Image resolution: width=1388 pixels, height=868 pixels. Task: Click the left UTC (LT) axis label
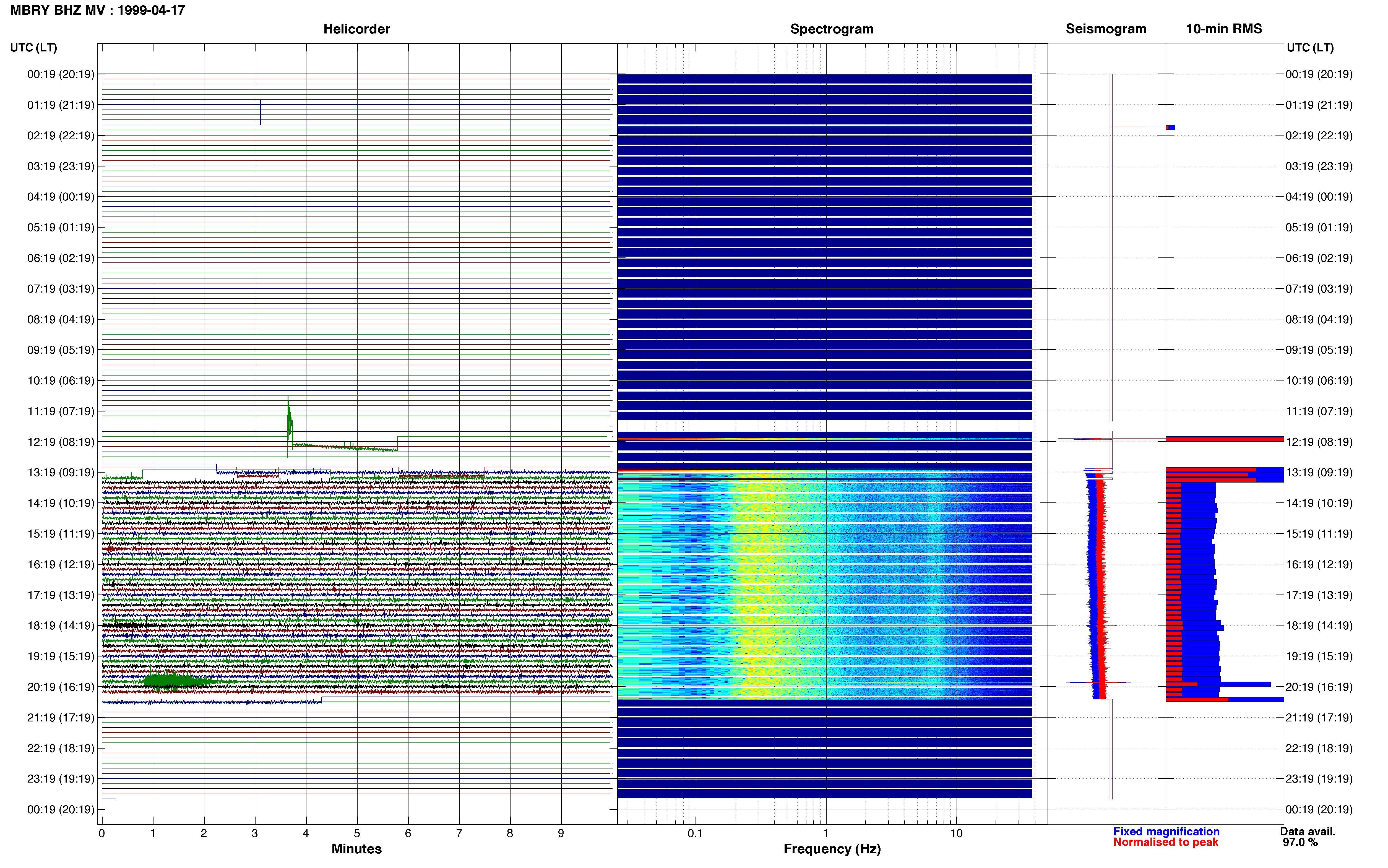pos(34,48)
